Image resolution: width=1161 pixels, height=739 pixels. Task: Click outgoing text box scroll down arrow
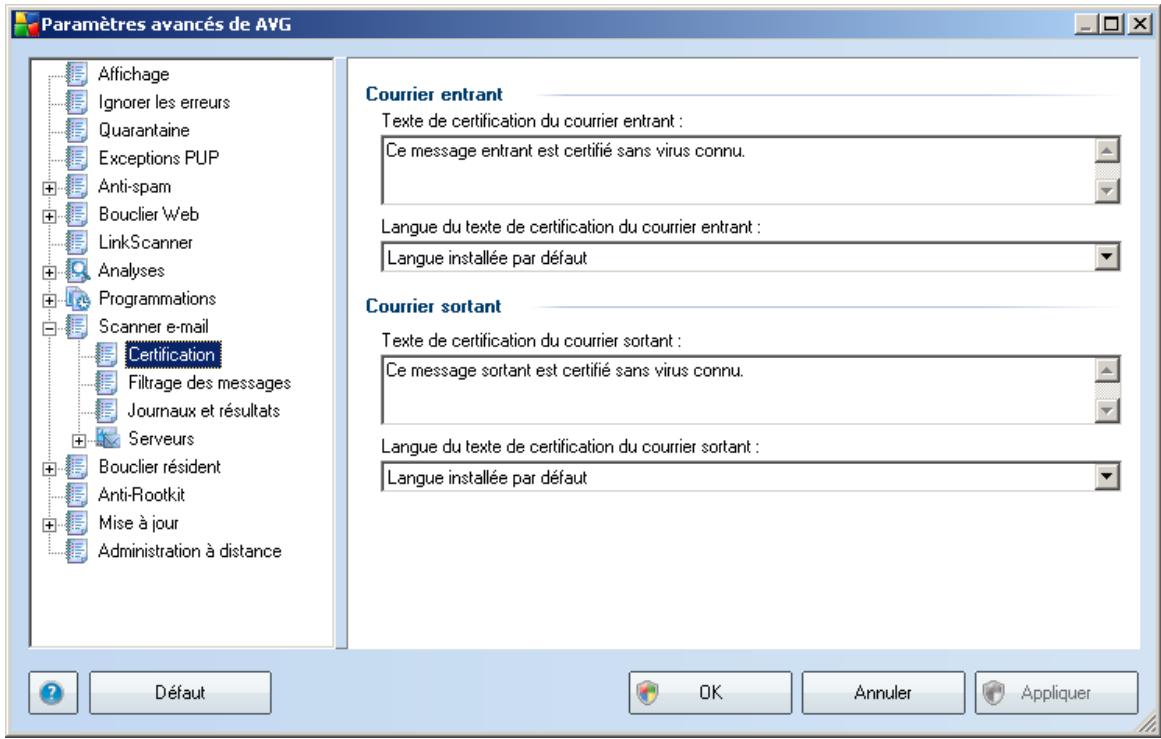tap(1106, 410)
